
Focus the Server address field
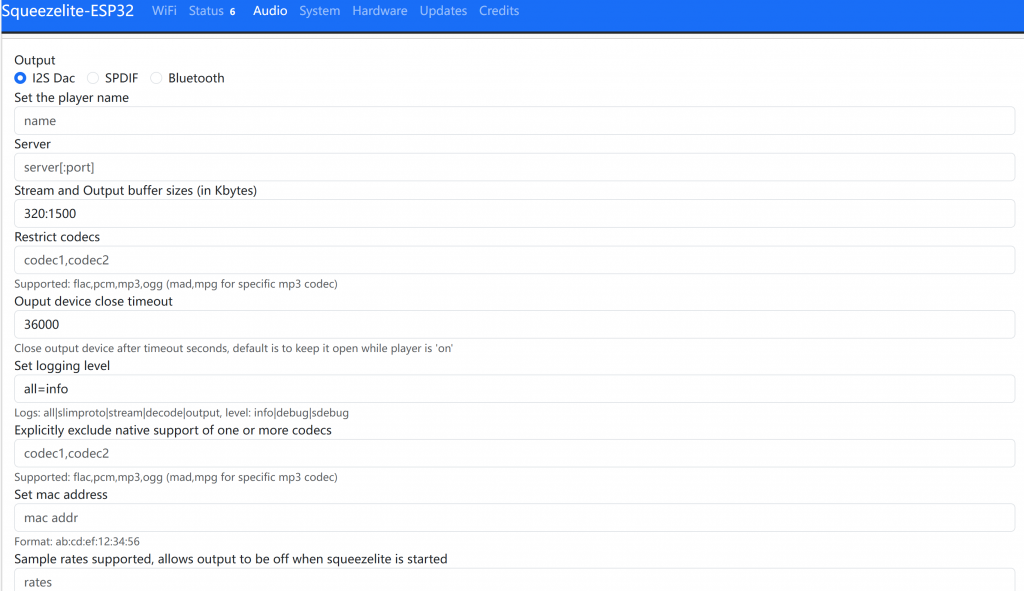tap(514, 167)
